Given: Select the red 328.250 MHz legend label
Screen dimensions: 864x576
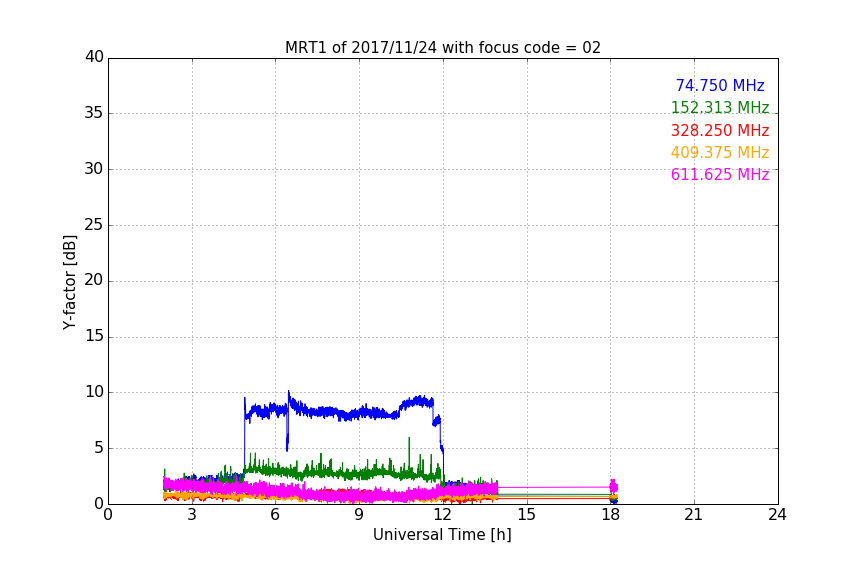Looking at the screenshot, I should coord(720,131).
